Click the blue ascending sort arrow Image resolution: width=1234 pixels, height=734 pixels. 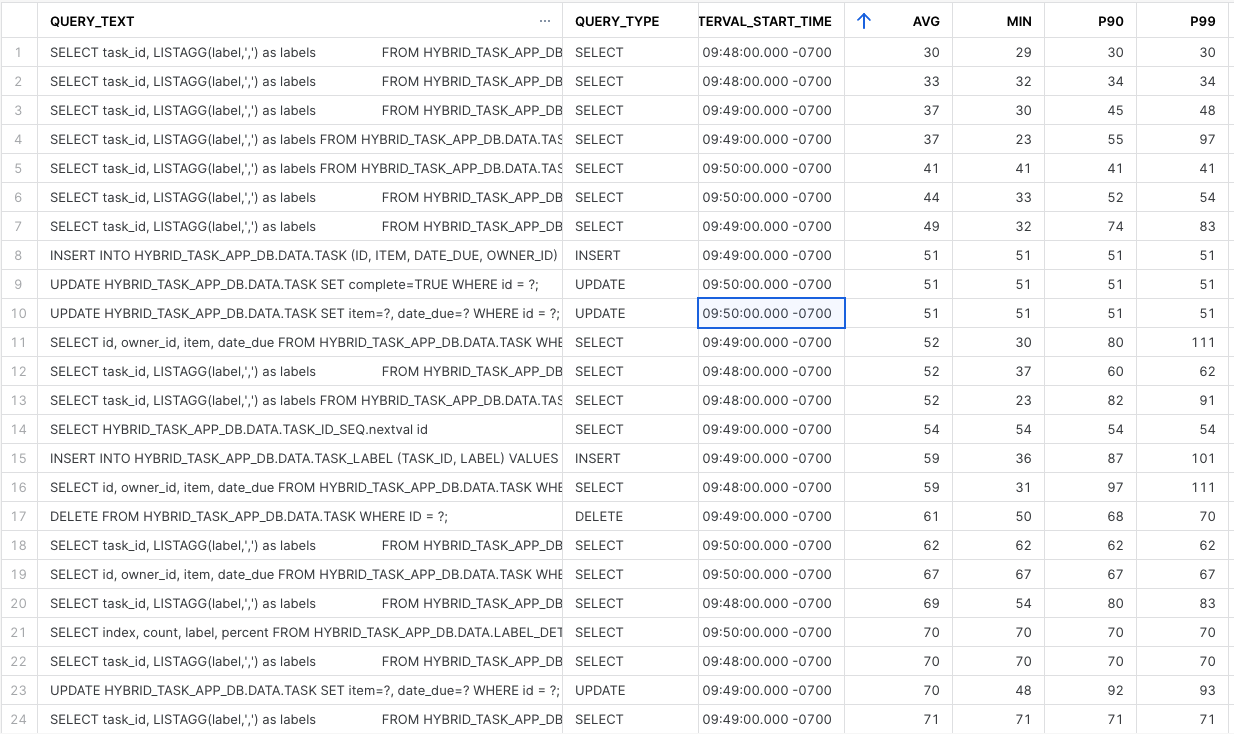tap(863, 20)
